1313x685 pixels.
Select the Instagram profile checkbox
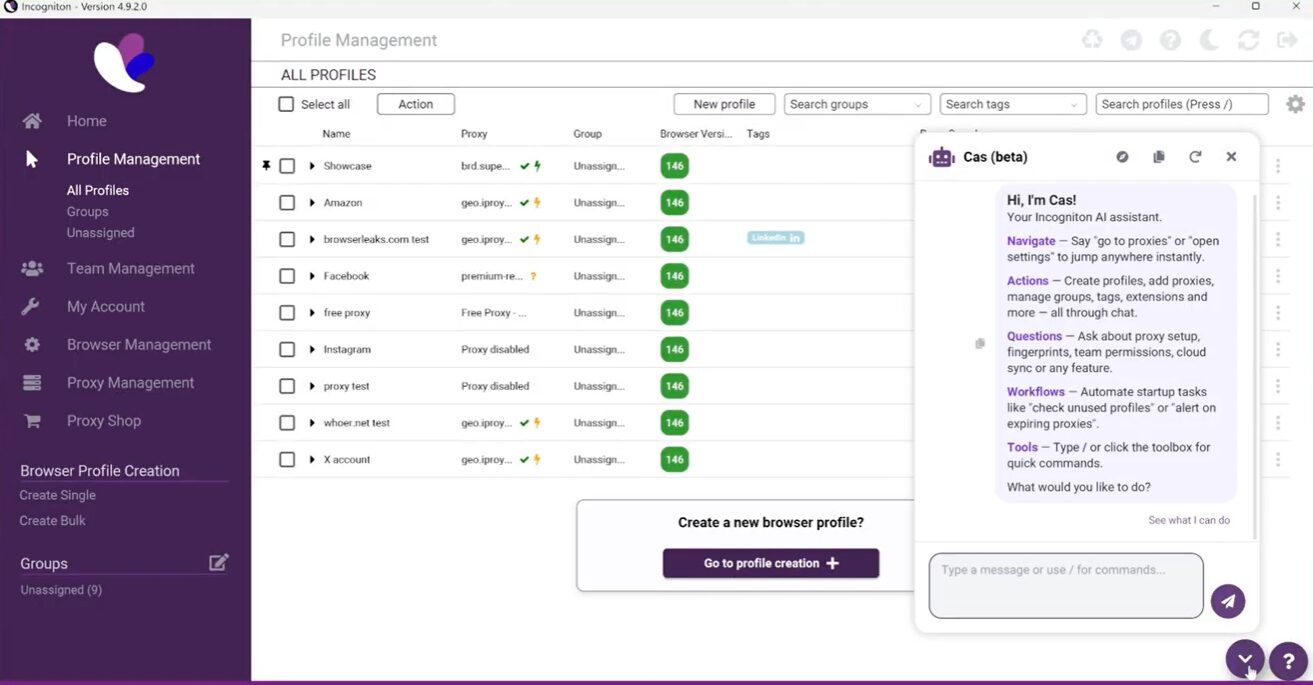287,350
